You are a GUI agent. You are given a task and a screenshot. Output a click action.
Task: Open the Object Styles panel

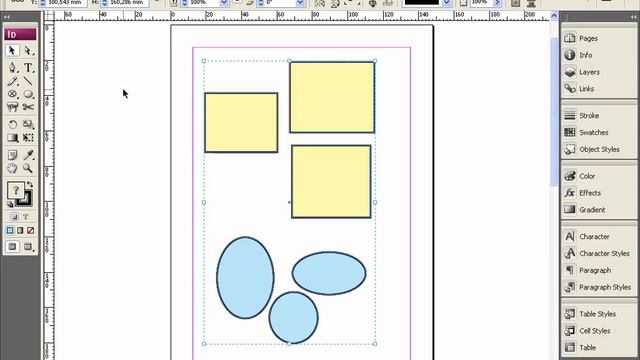tap(598, 149)
